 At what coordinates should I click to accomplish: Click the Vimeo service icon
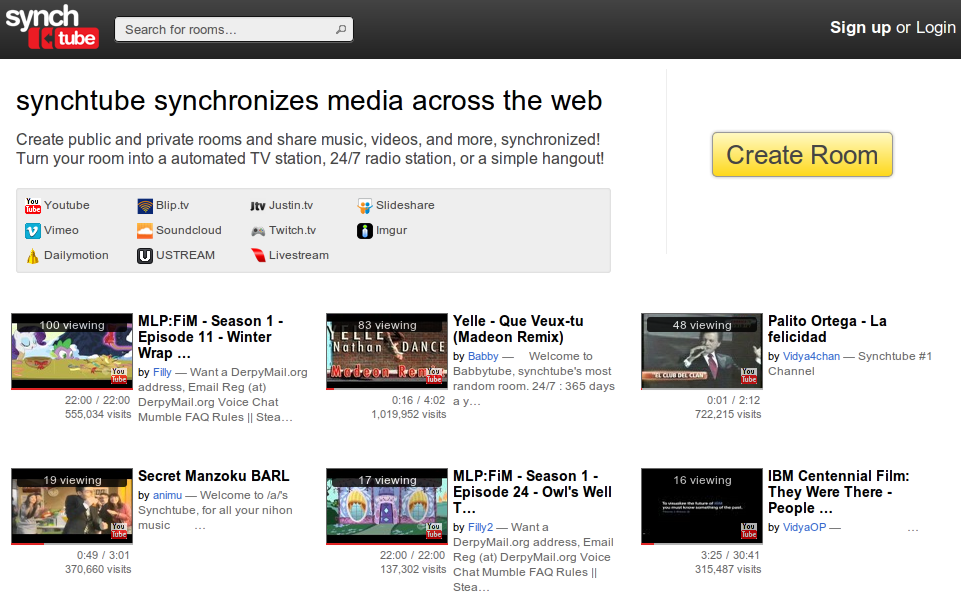point(33,231)
